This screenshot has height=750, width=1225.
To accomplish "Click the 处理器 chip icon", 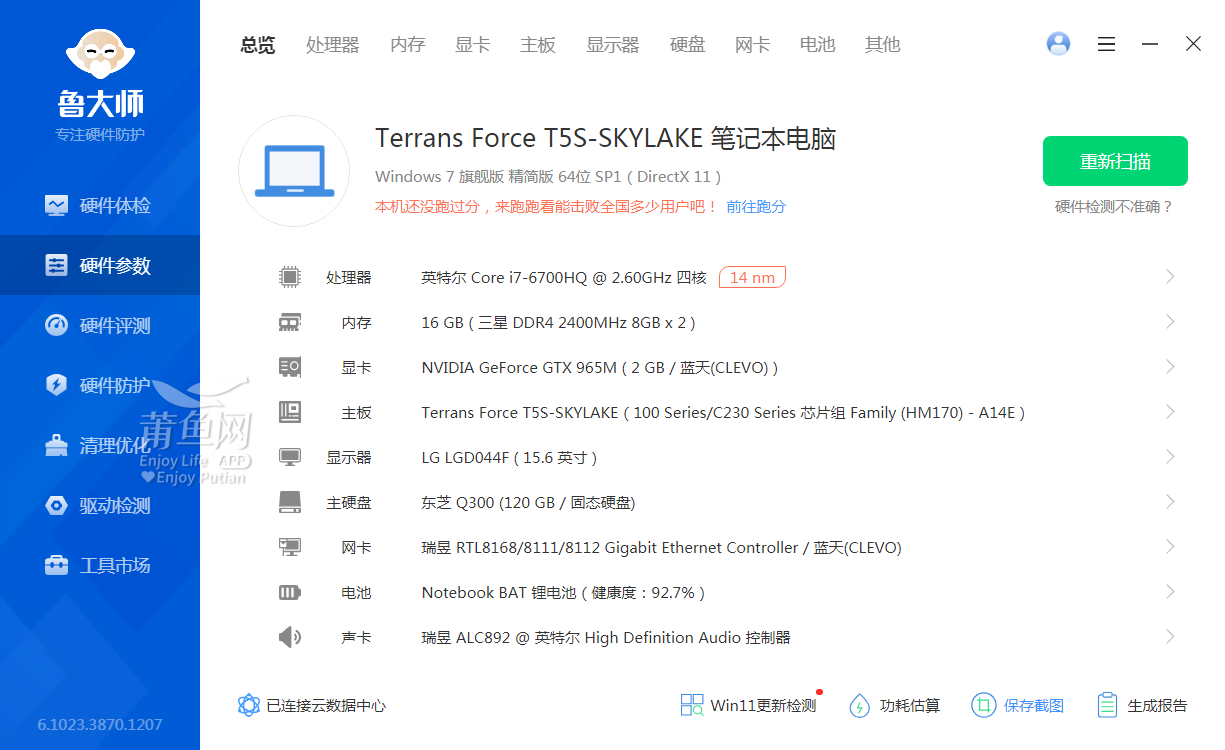I will point(289,277).
